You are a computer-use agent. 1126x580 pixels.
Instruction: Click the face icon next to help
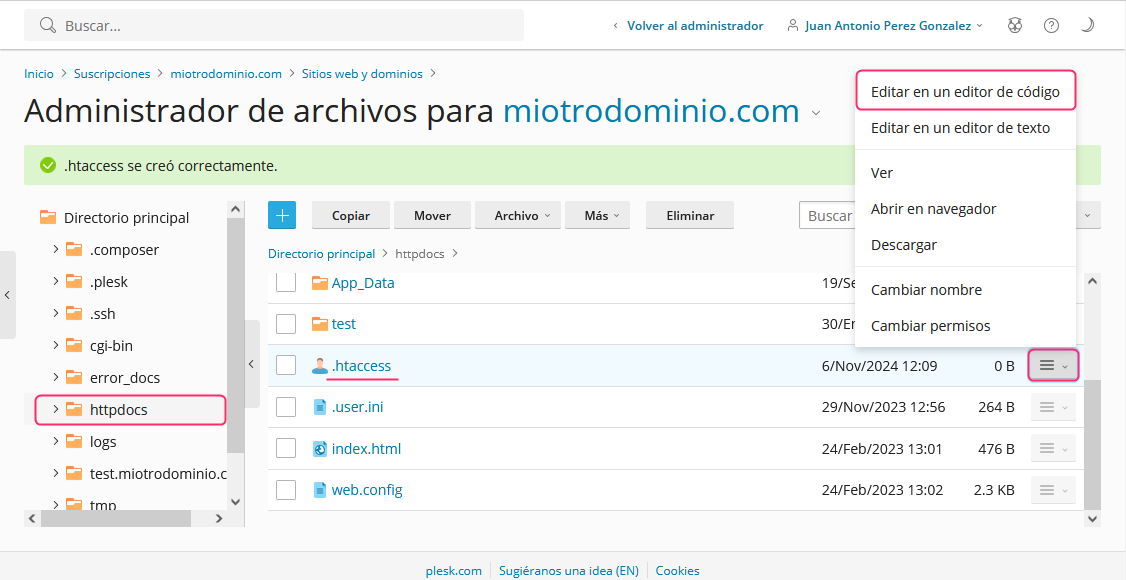pos(1015,26)
